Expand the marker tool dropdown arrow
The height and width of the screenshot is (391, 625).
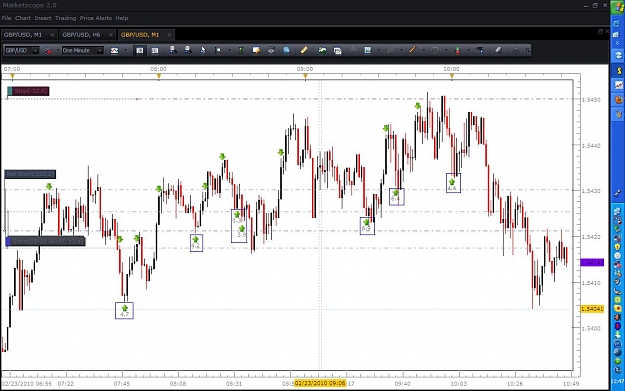tap(229, 50)
